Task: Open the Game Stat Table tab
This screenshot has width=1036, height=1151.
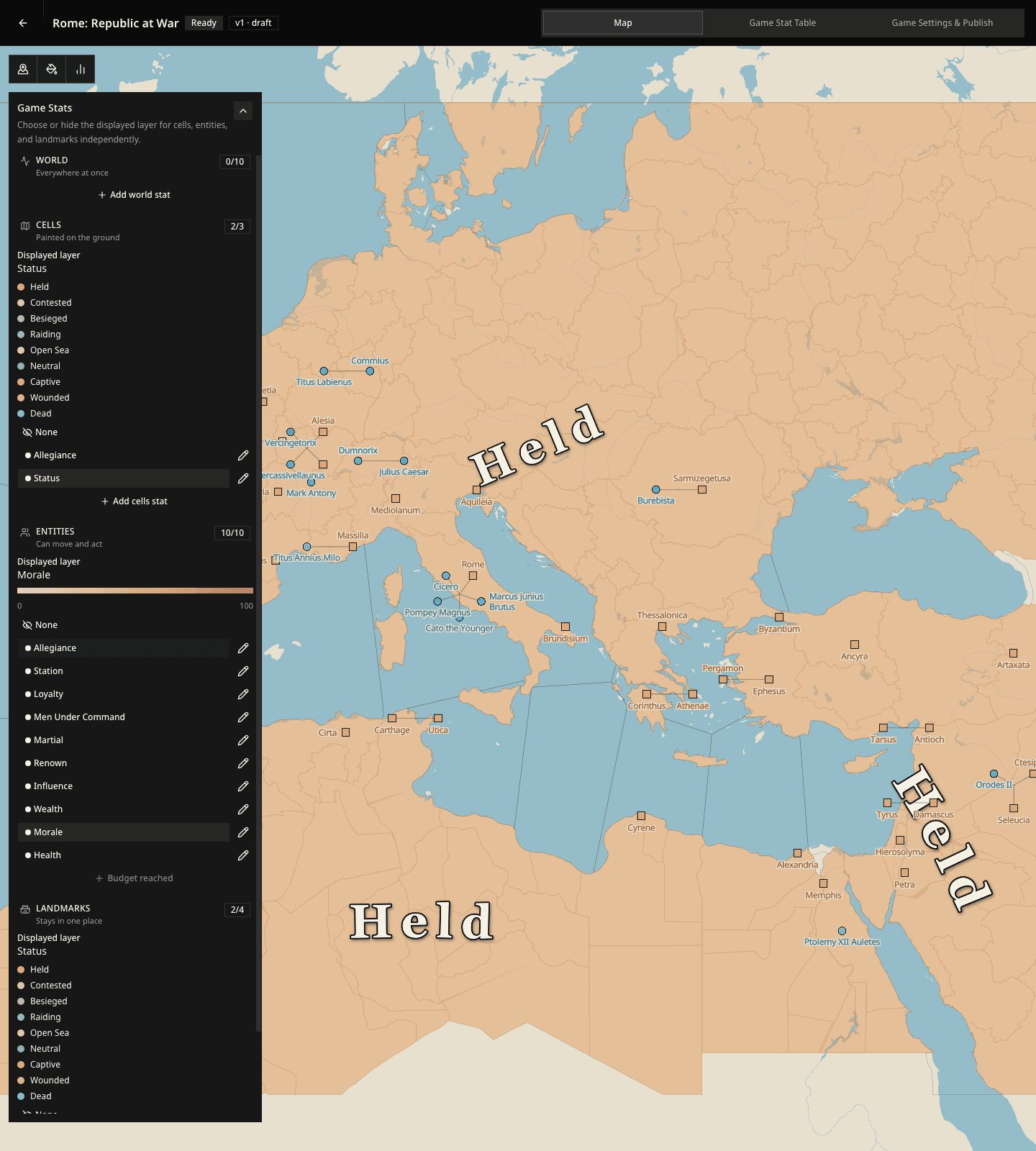Action: point(783,23)
